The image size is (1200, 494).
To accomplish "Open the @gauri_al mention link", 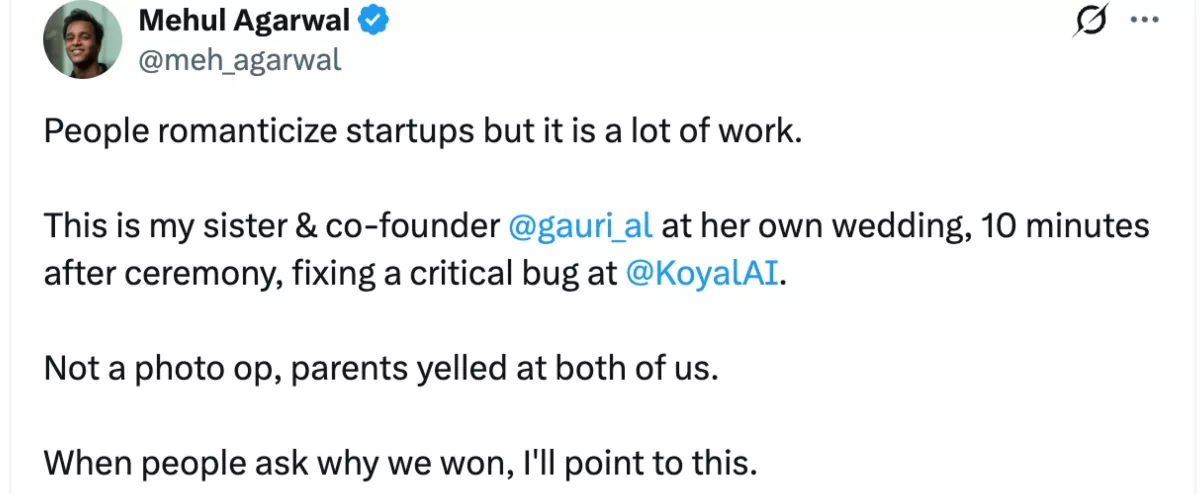I will coord(580,226).
